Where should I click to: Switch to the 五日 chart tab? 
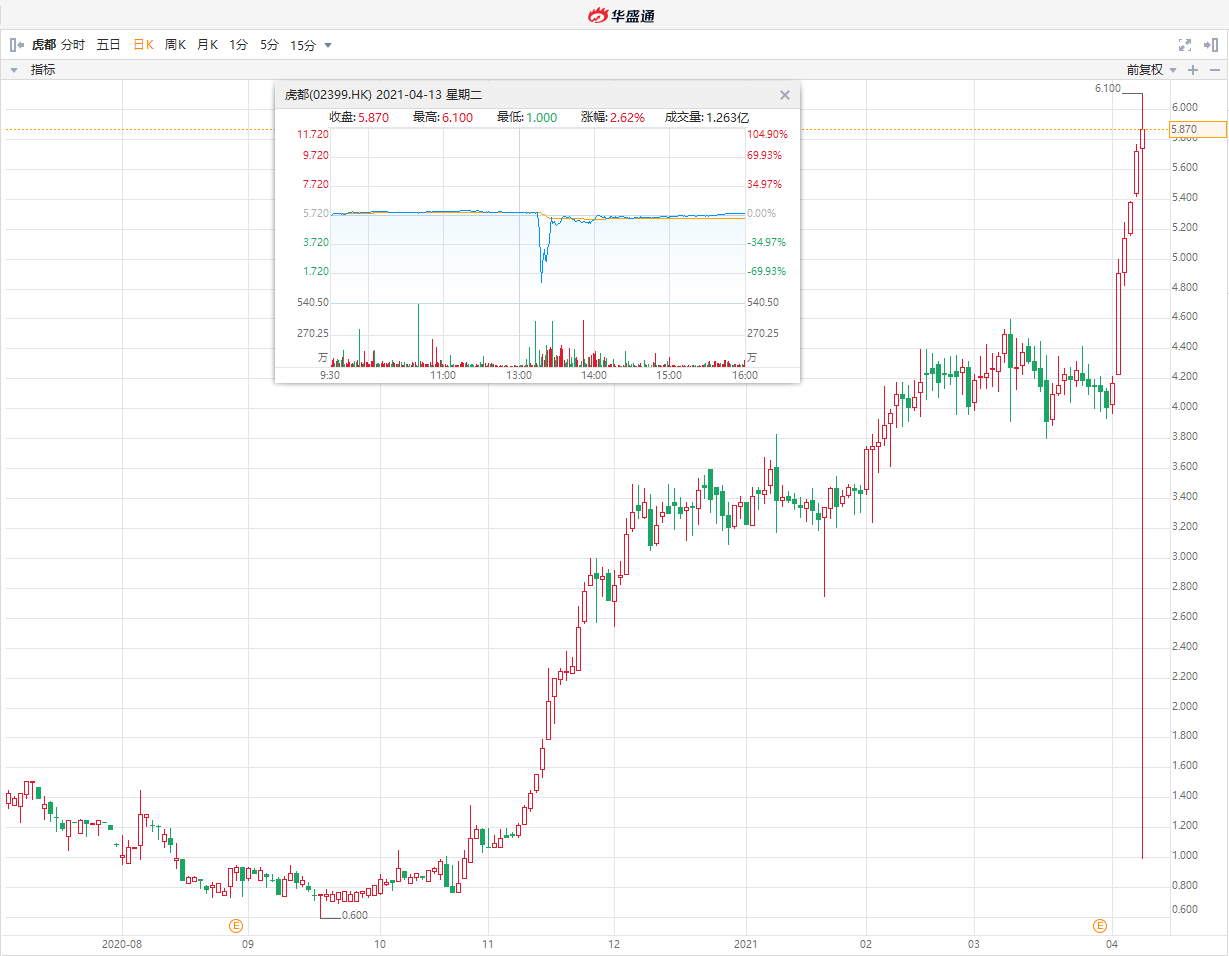(108, 45)
